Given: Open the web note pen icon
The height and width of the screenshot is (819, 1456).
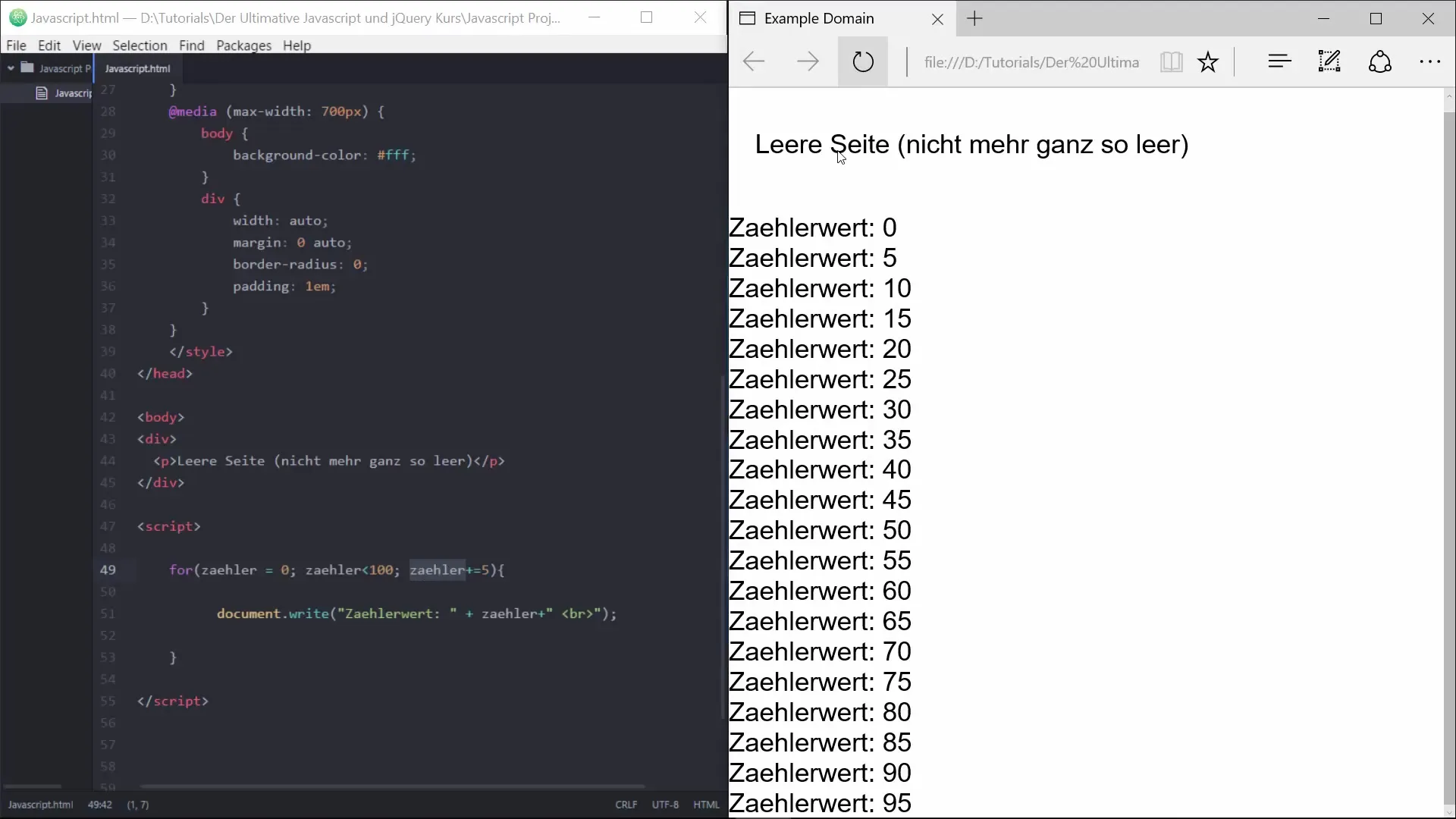Looking at the screenshot, I should pos(1329,61).
